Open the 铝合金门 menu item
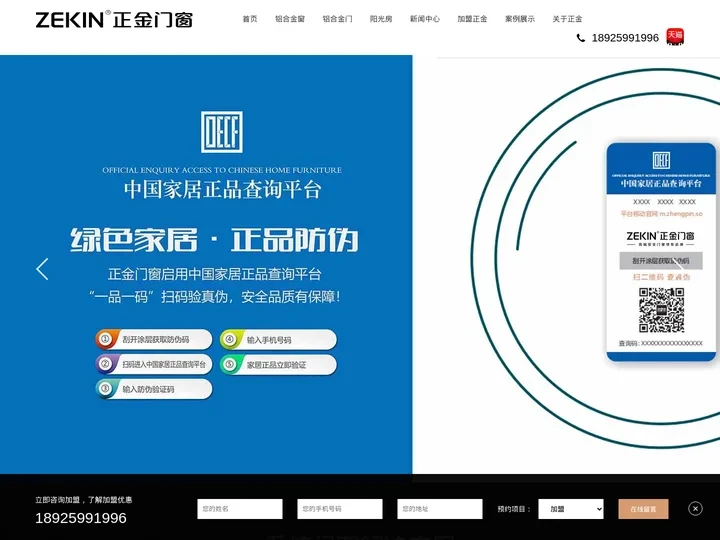 338,19
